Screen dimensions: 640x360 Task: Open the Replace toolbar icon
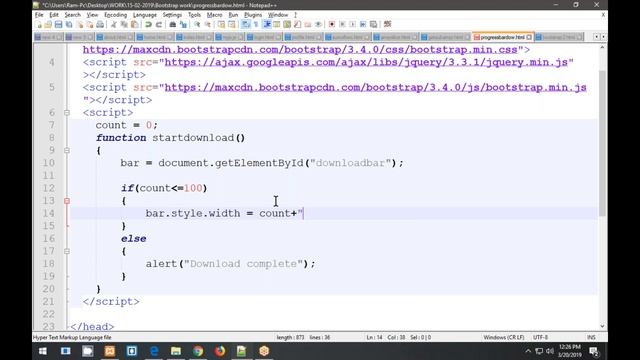pyautogui.click(x=183, y=24)
